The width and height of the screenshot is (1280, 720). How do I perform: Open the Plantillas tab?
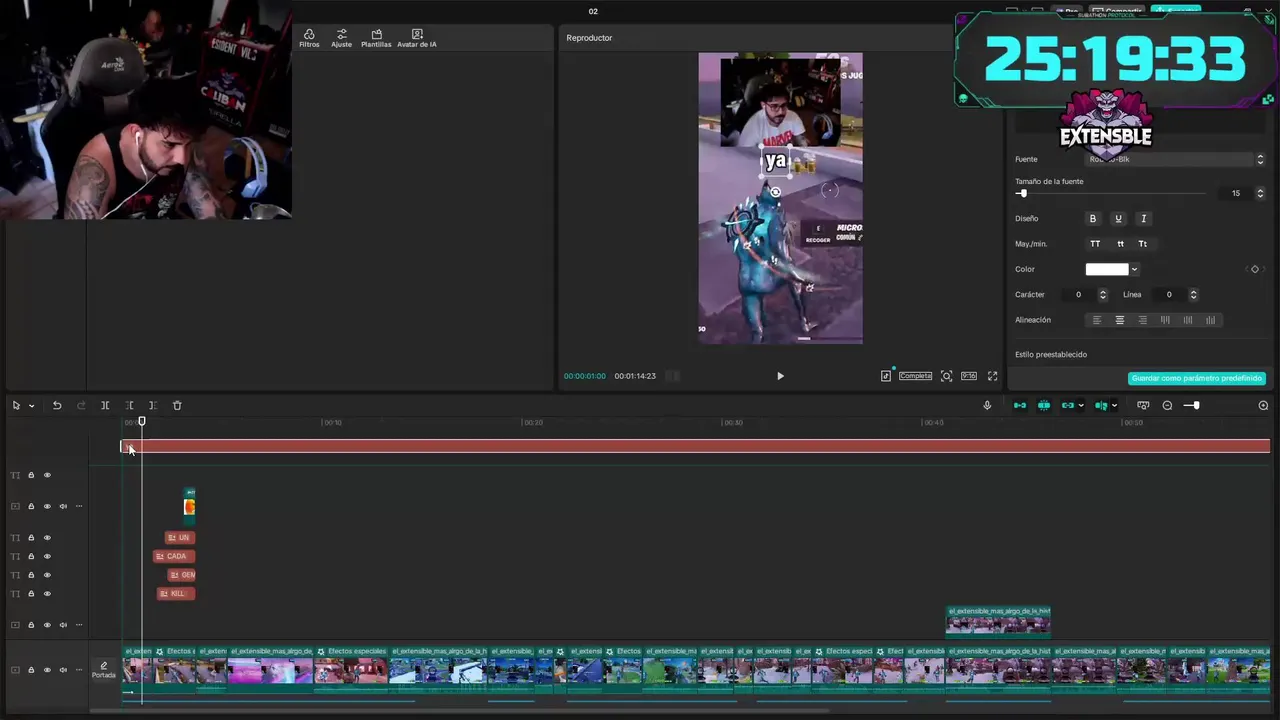(x=376, y=38)
